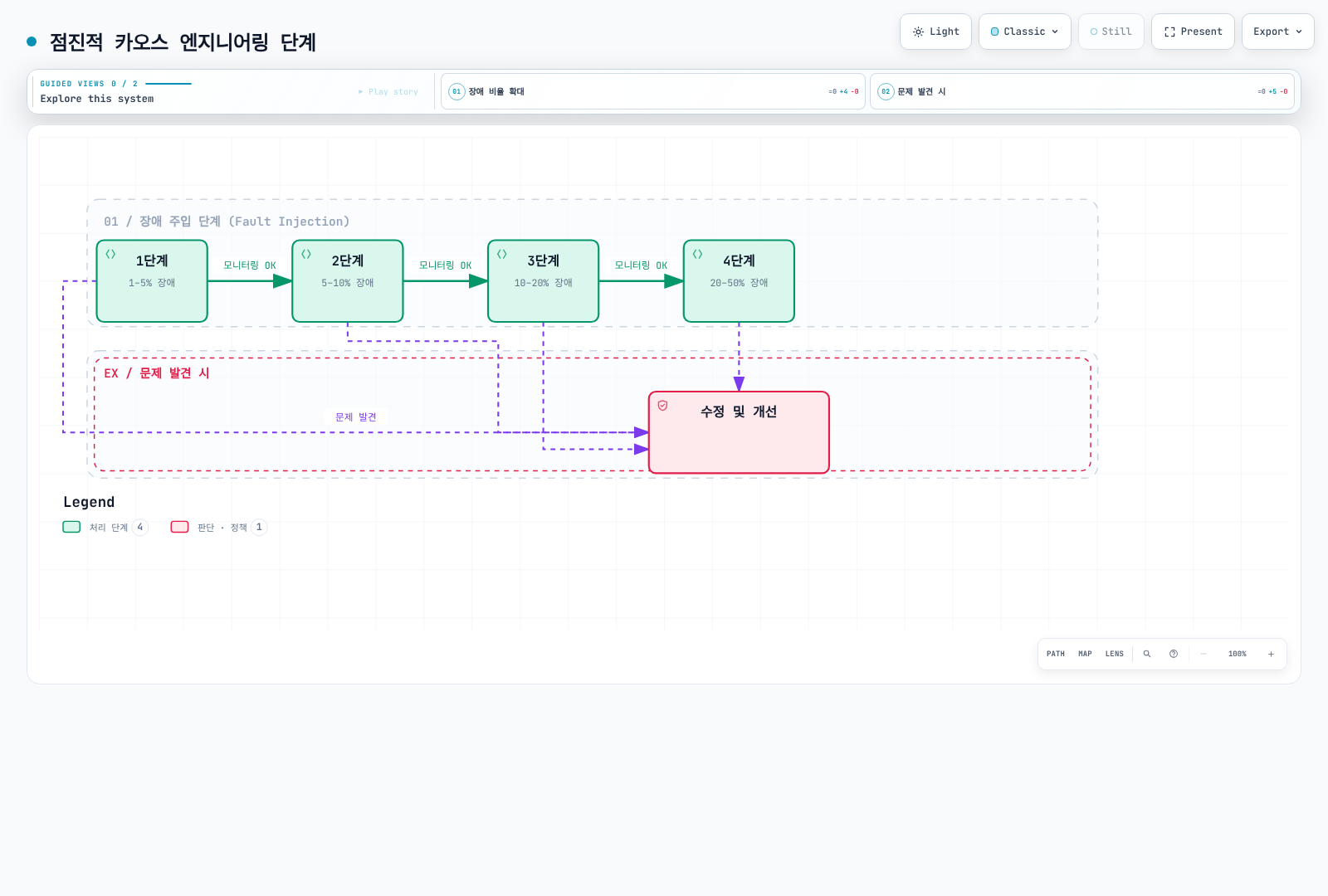Click the 문제 발견 edge label
1328x896 pixels.
[x=356, y=417]
